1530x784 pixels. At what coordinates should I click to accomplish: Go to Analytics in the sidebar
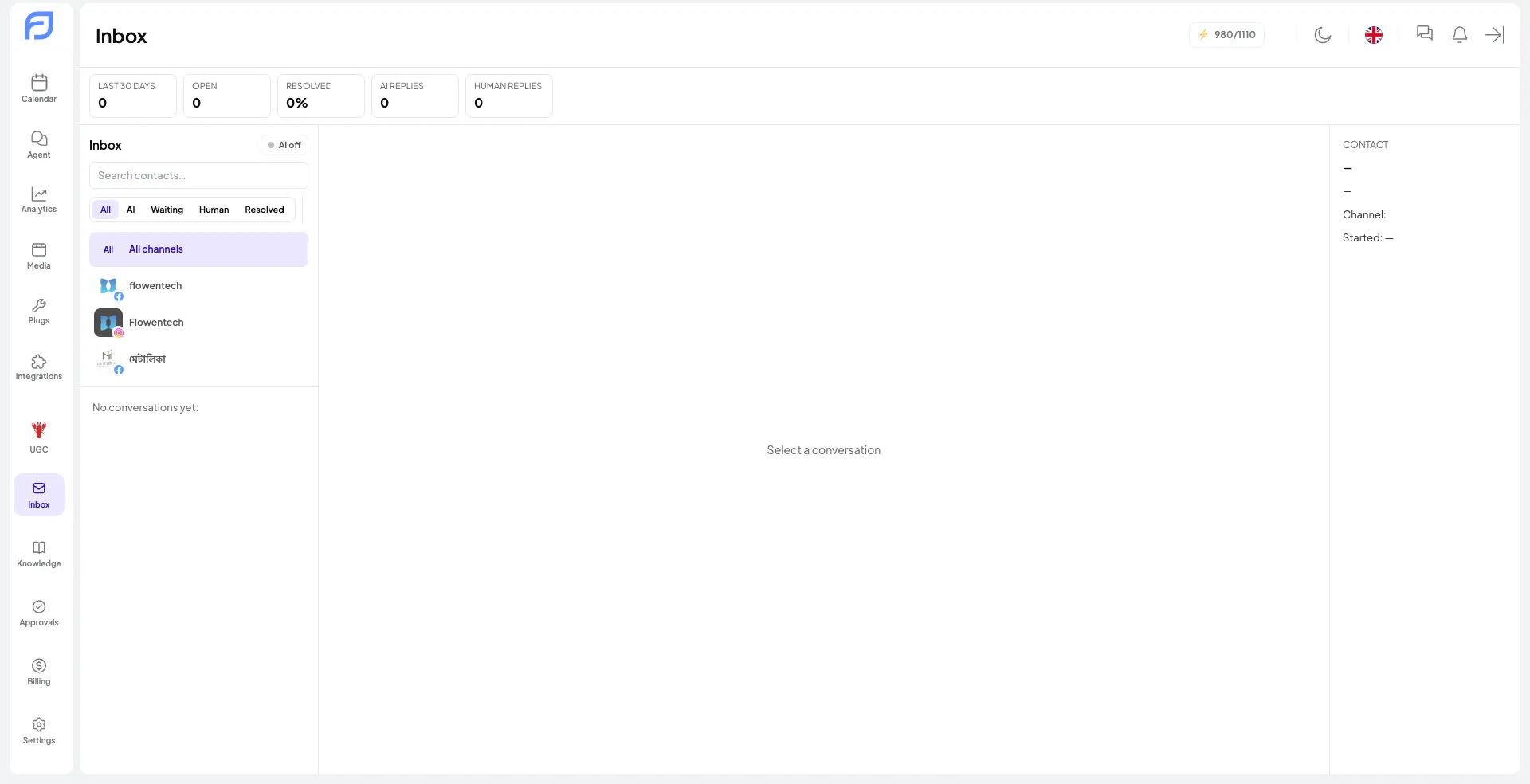pyautogui.click(x=39, y=200)
